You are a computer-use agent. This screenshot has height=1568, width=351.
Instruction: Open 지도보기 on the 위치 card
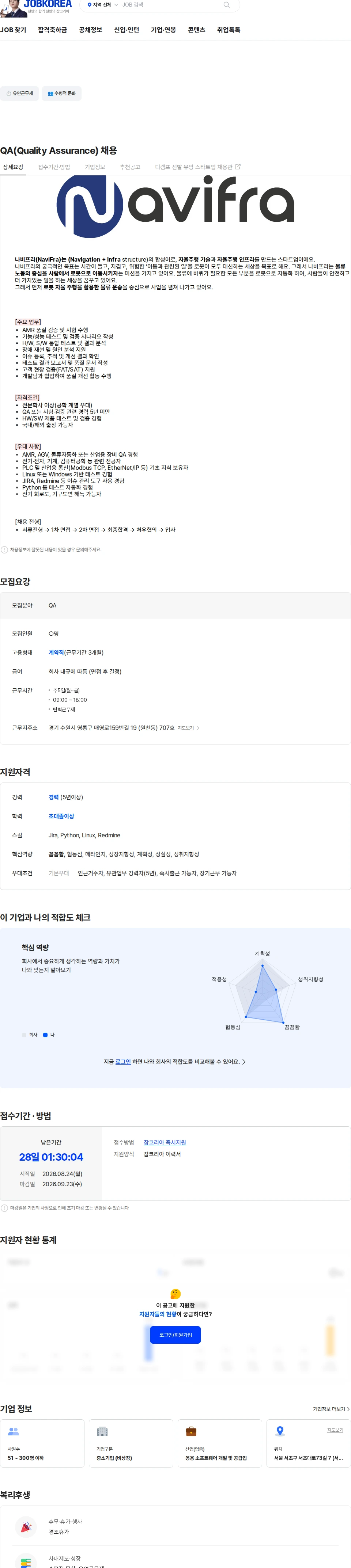click(335, 1430)
